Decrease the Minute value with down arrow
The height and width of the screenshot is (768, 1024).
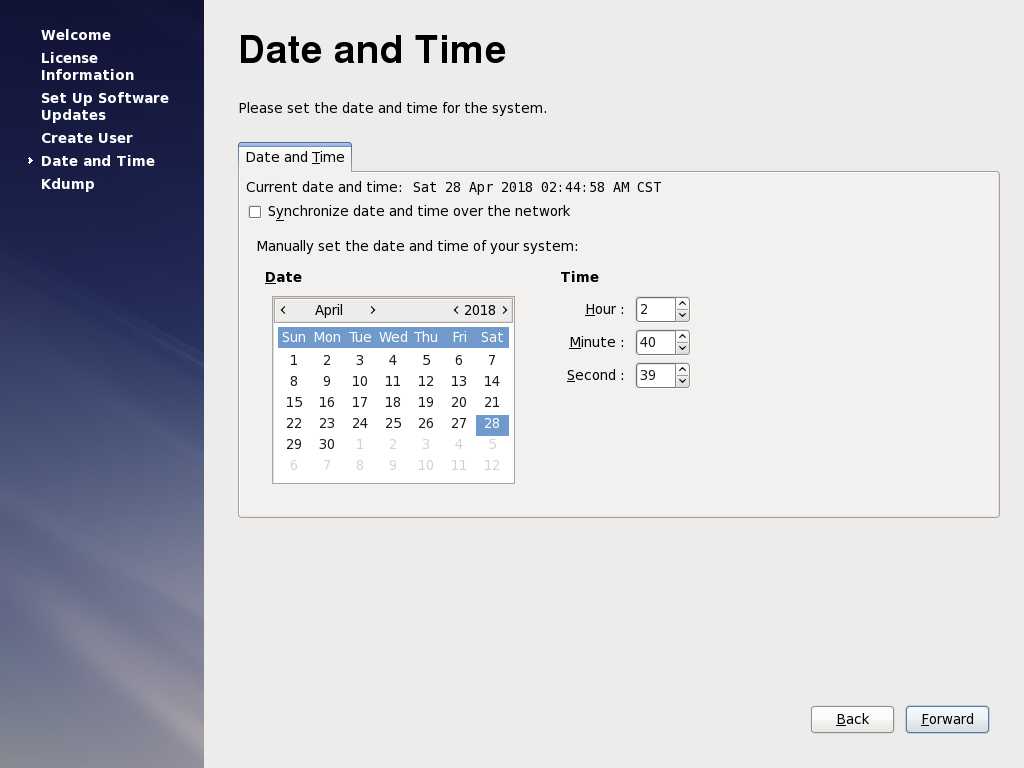682,347
